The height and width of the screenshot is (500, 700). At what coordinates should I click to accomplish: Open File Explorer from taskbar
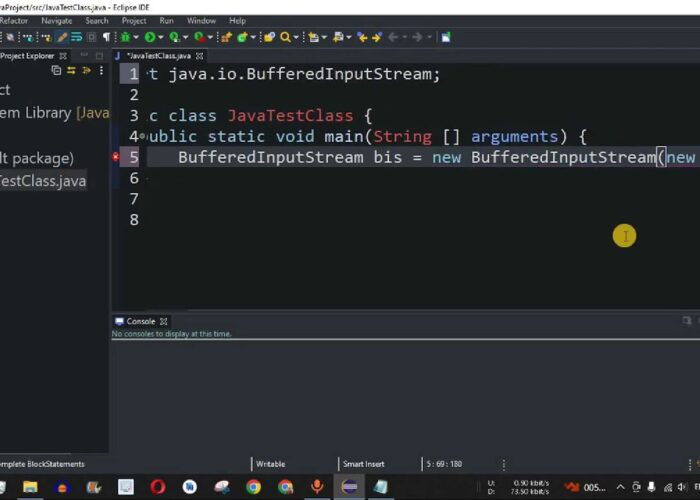[x=30, y=487]
